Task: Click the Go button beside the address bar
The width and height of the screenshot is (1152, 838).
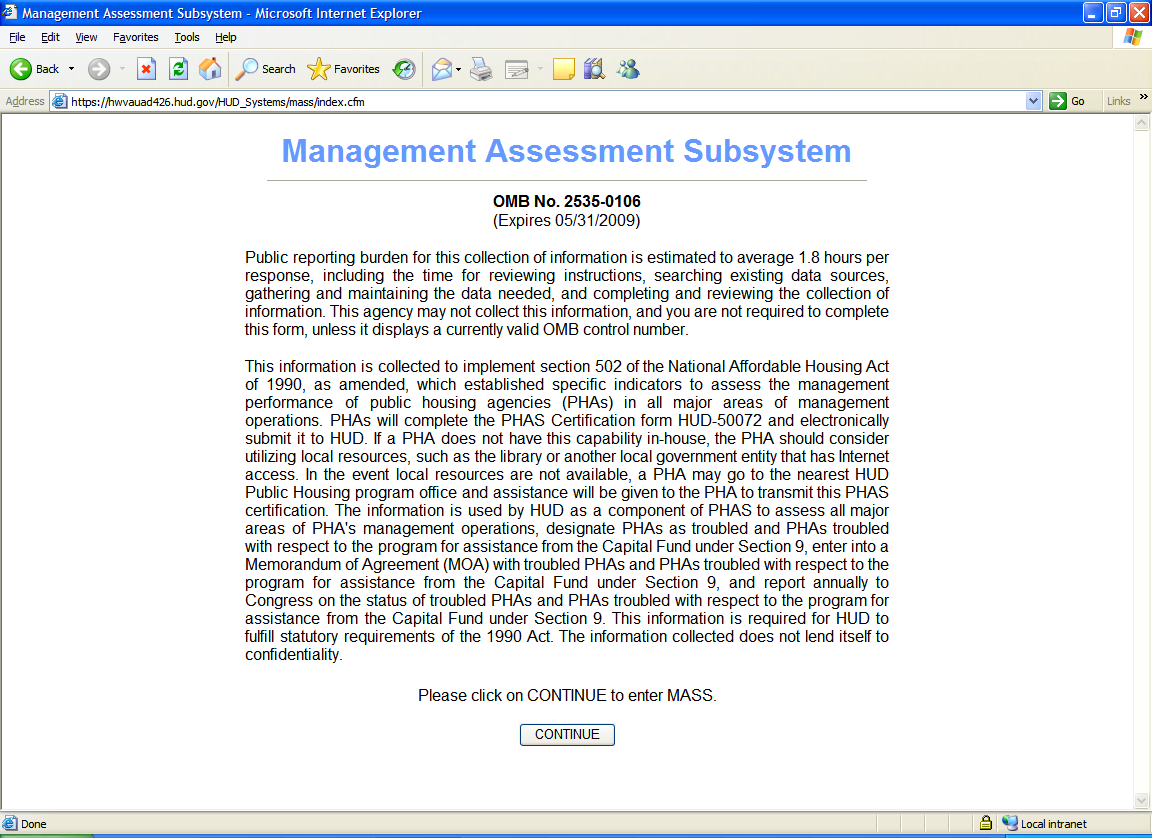Action: point(1068,101)
